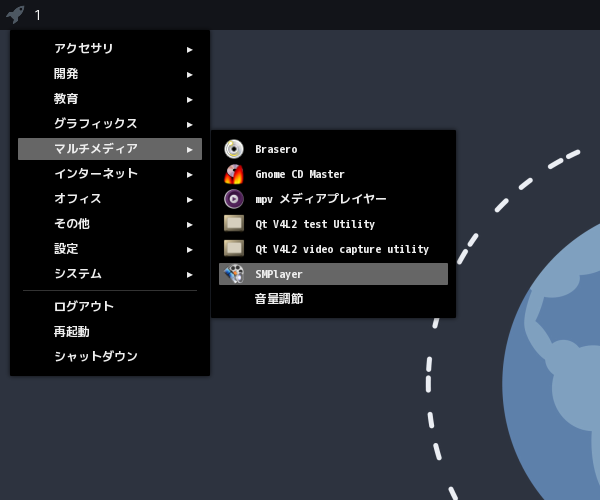Launch Qt V4L2 video capture utility
Image resolution: width=600 pixels, height=500 pixels.
[x=333, y=249]
